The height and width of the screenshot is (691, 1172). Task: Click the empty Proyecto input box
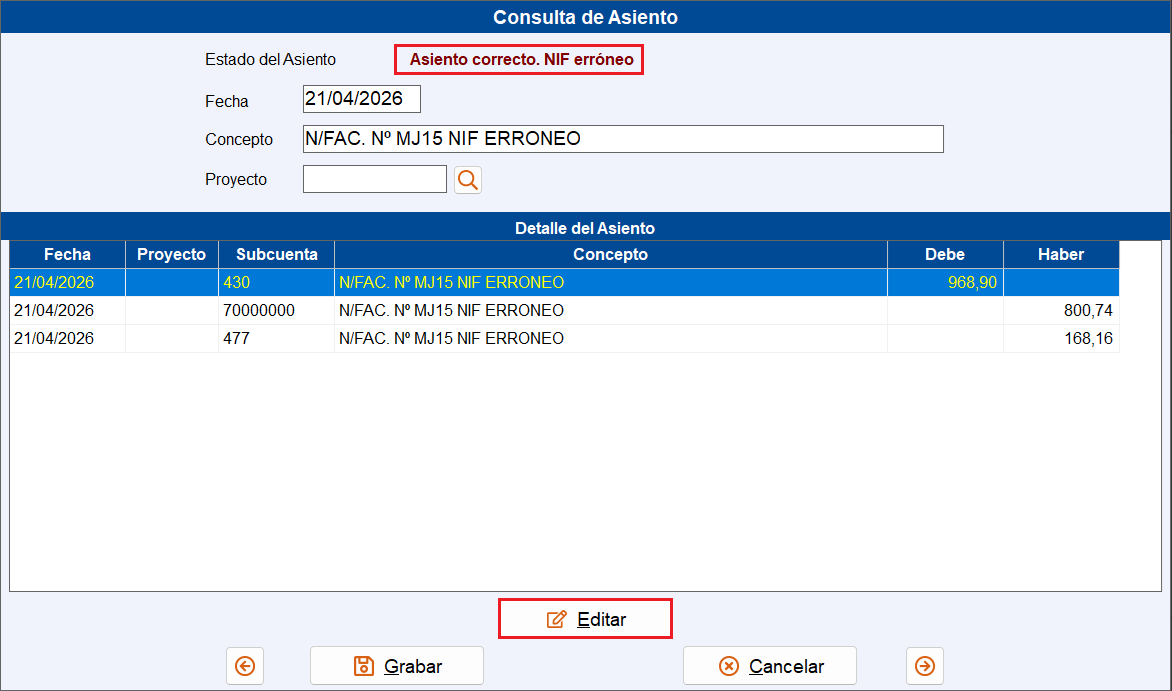coord(374,179)
